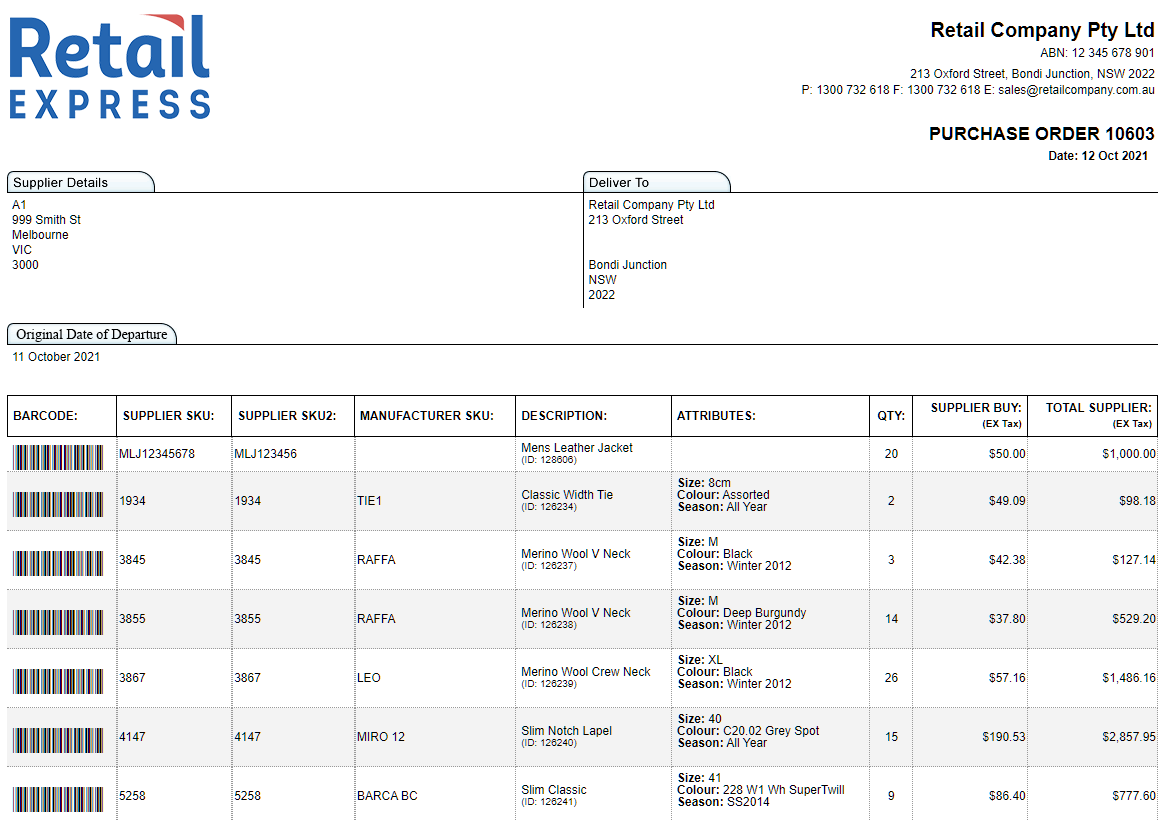Click the ABN: 12 345 678 901 text
The image size is (1163, 821).
pos(1097,53)
